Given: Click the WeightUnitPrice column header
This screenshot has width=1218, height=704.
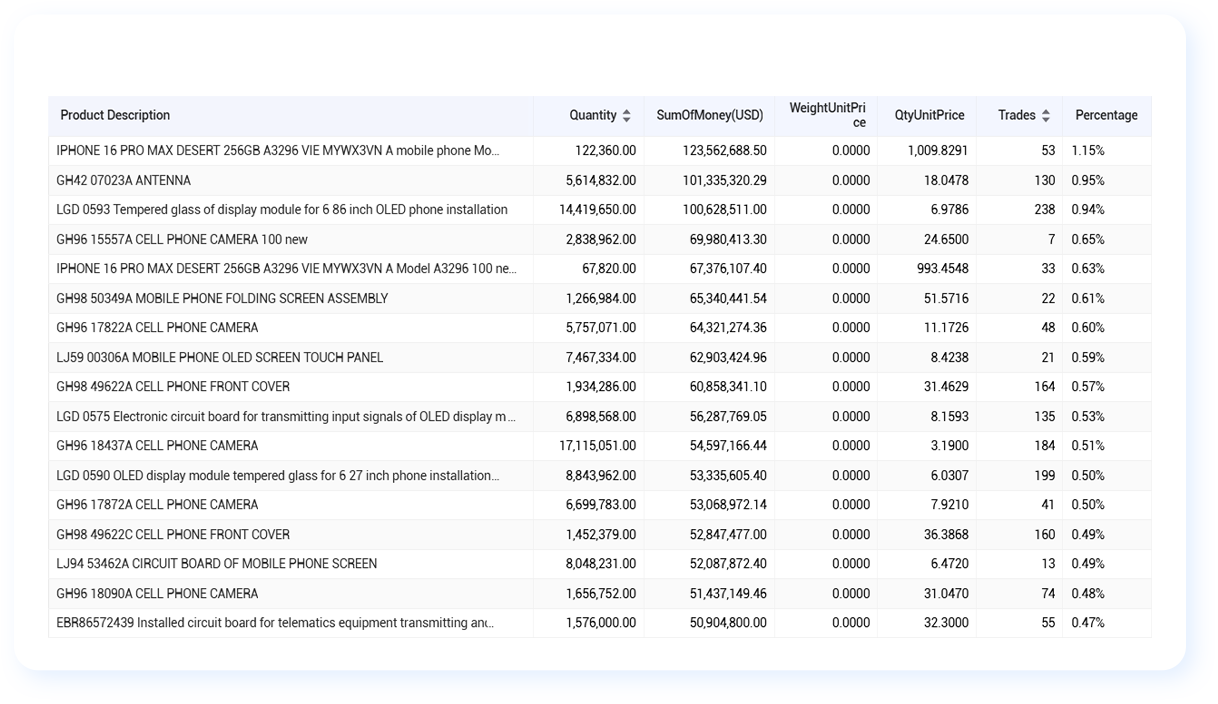Looking at the screenshot, I should (x=827, y=116).
